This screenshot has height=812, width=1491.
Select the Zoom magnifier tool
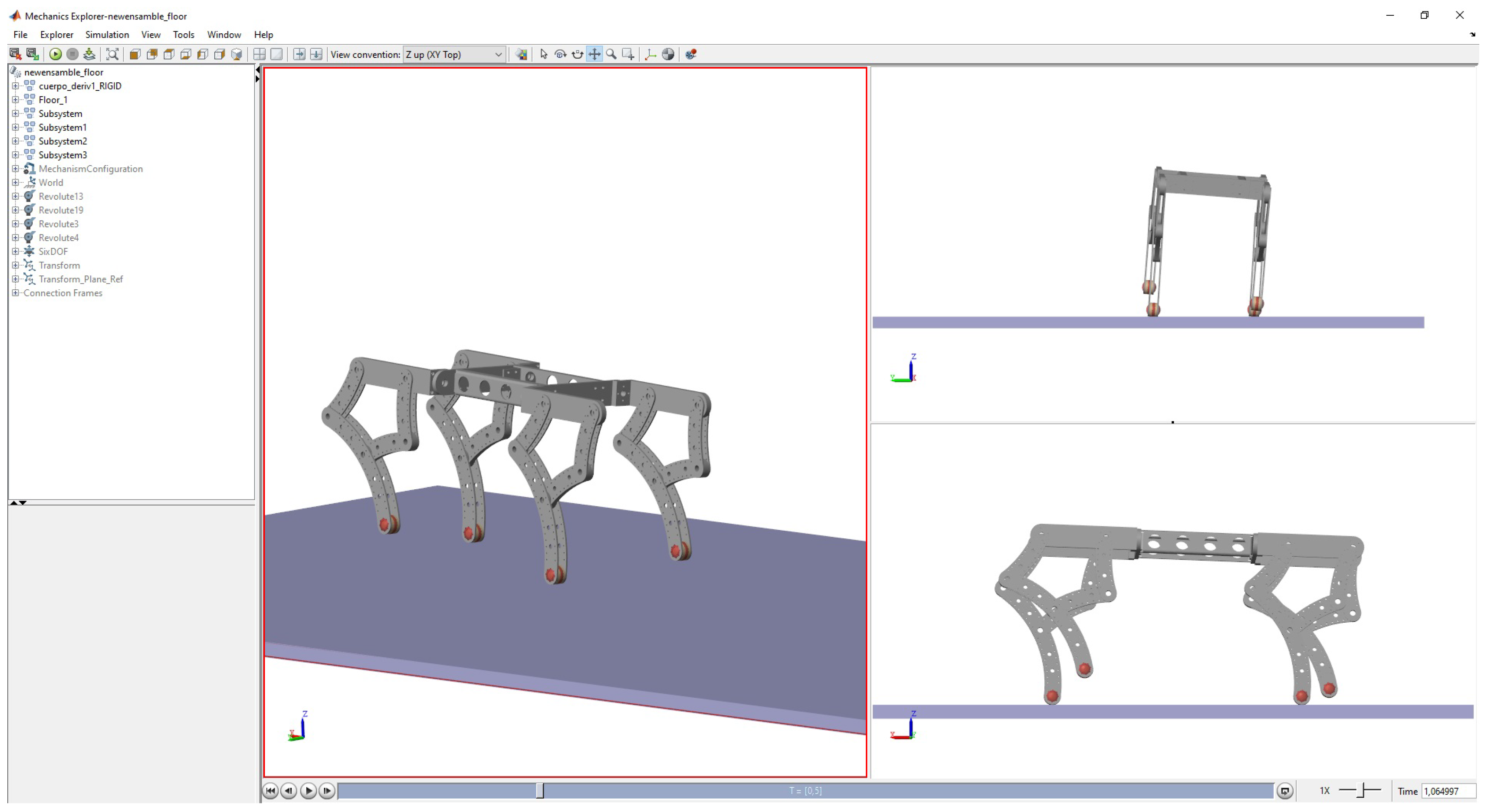(x=611, y=54)
